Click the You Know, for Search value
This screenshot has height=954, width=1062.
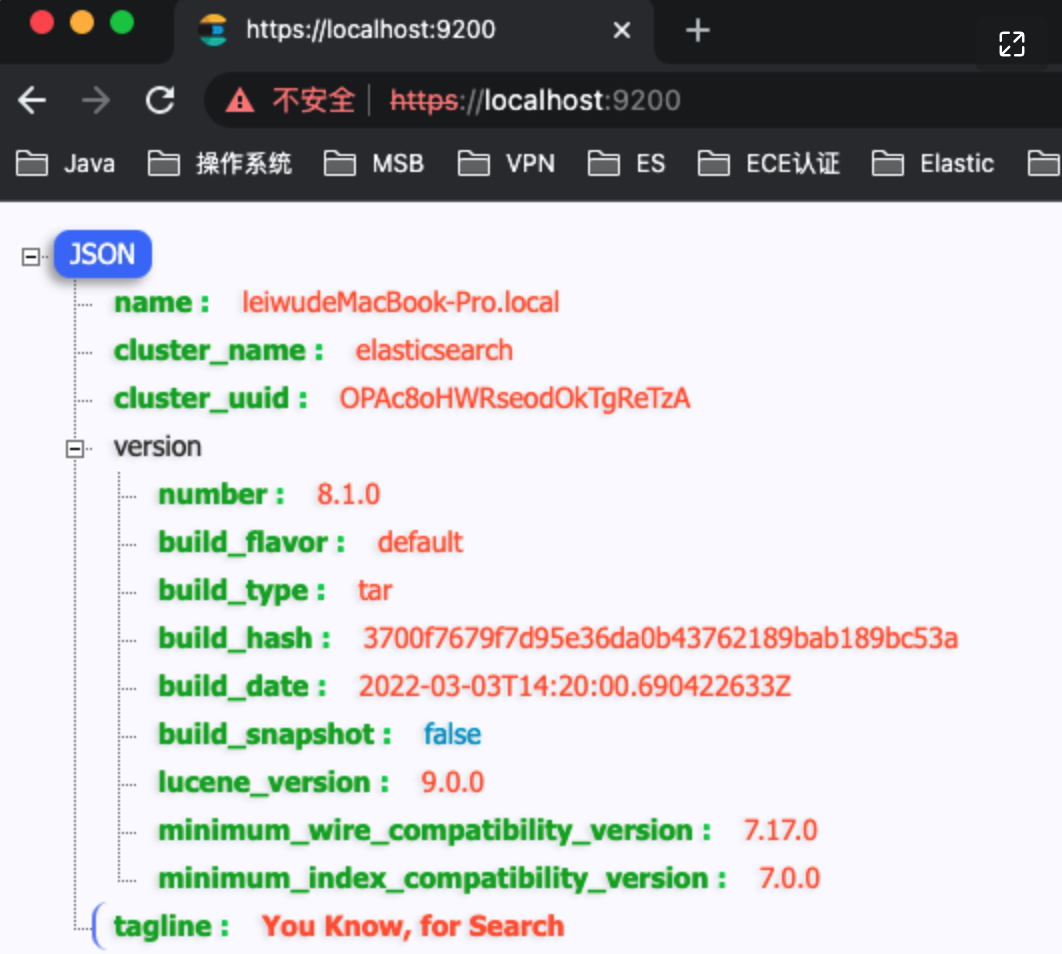[413, 927]
